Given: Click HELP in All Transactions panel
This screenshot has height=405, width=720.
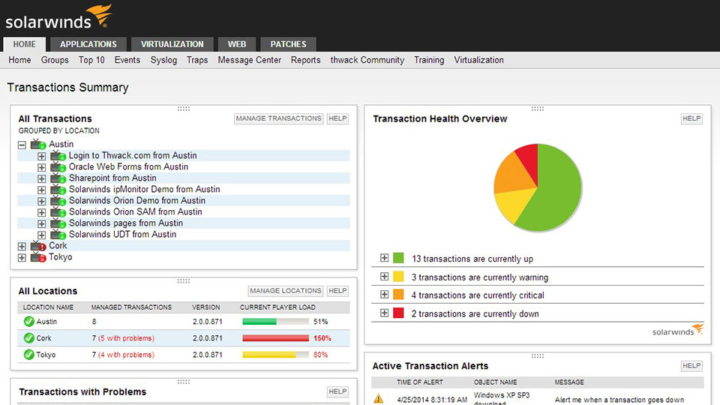Looking at the screenshot, I should (338, 118).
